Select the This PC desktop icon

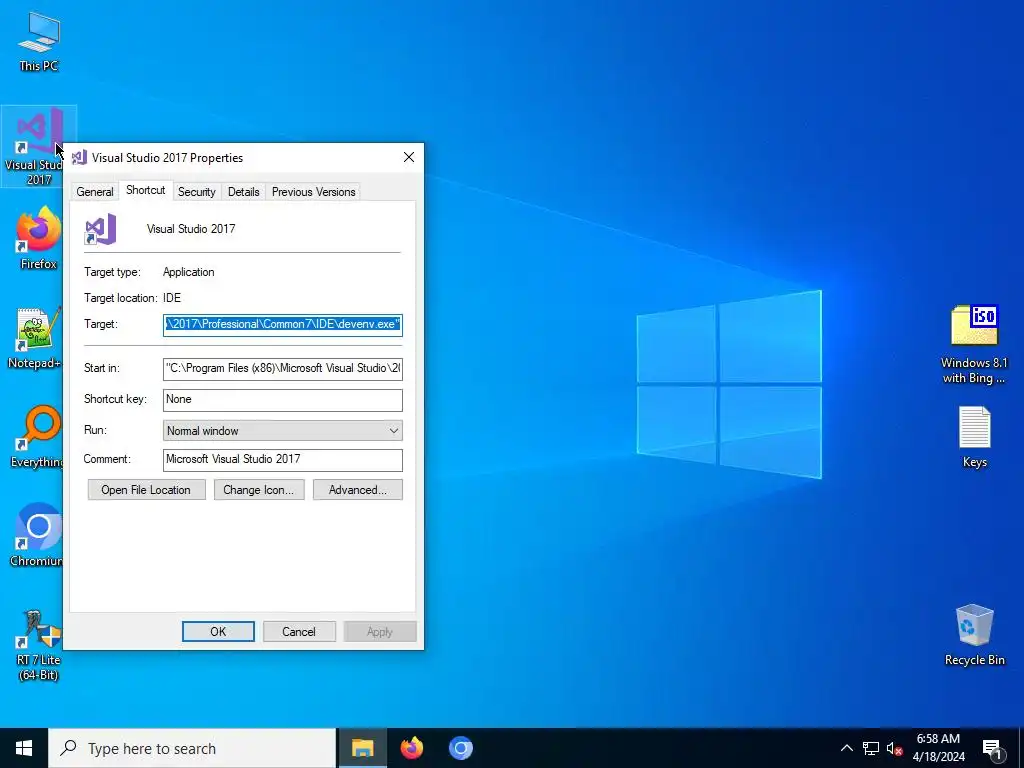click(39, 42)
